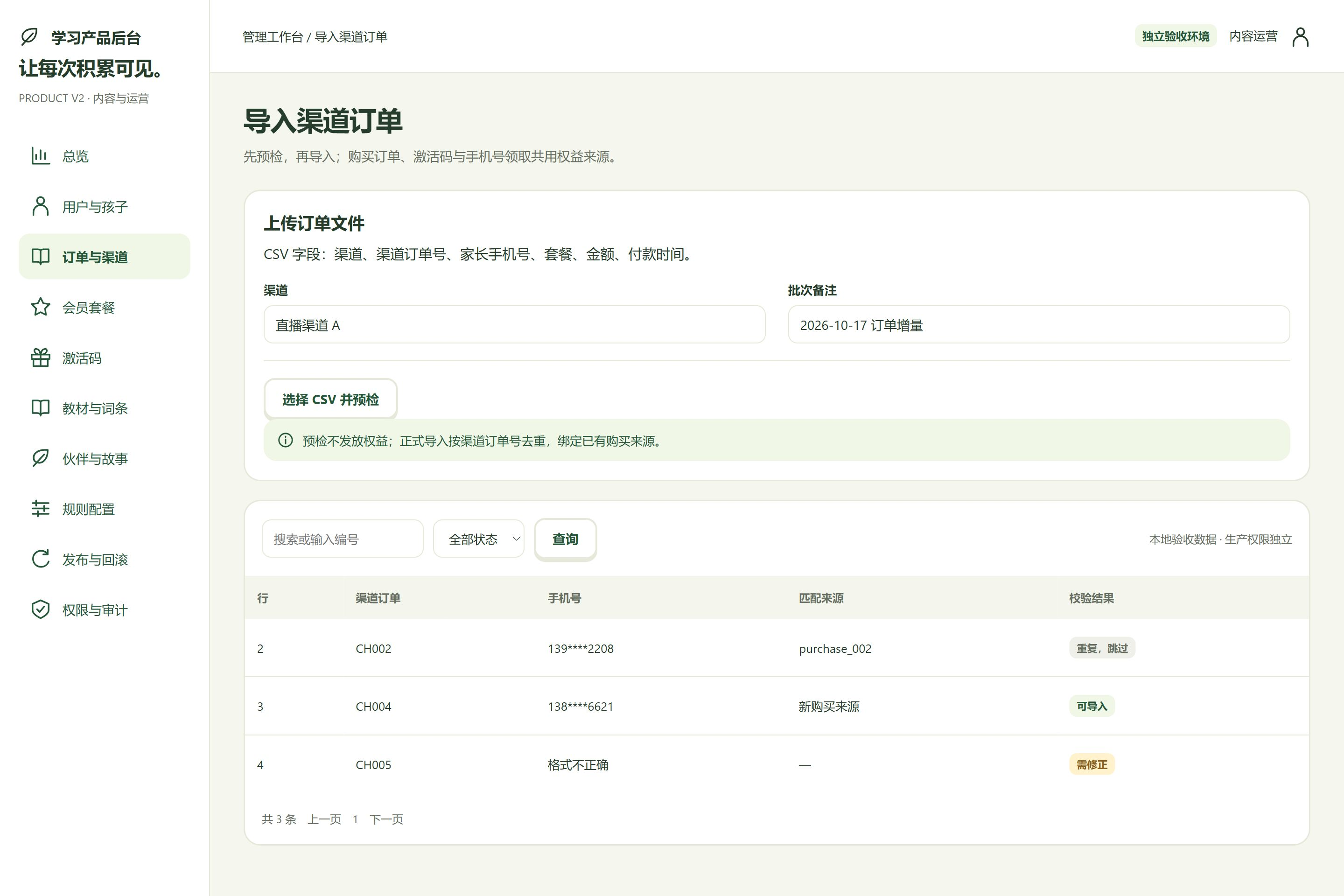Go to 下一页 in pagination
Image resolution: width=1344 pixels, height=896 pixels.
(386, 819)
